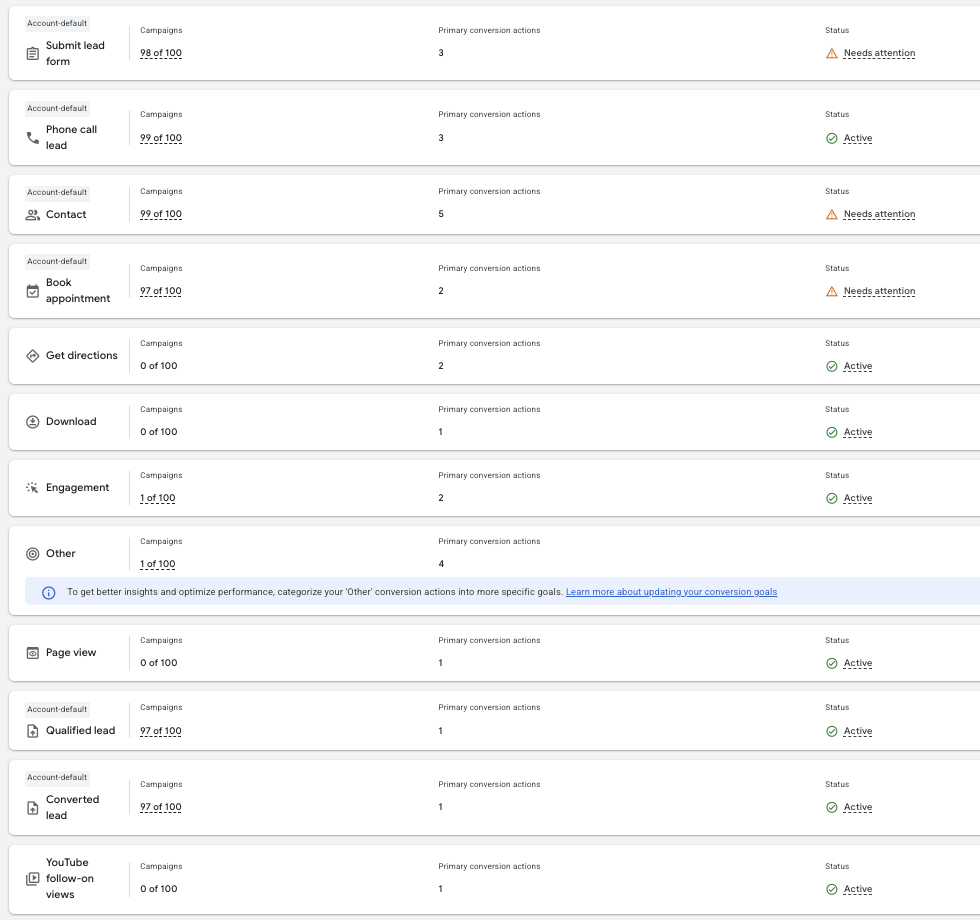Click '0 of 100' campaigns in Get directions row
The image size is (980, 920).
tap(159, 366)
